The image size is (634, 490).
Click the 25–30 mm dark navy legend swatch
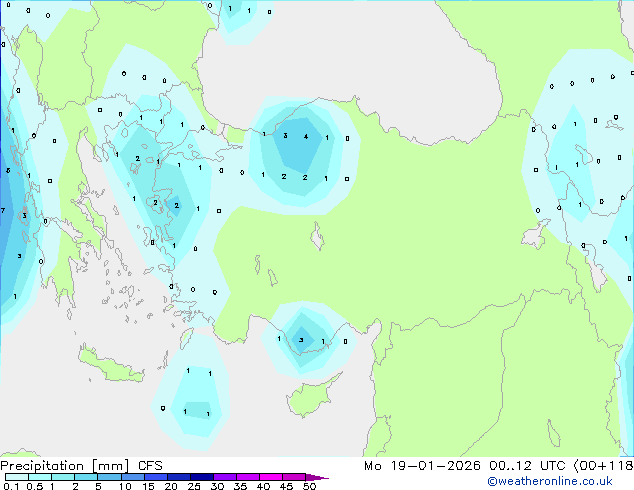(x=201, y=477)
